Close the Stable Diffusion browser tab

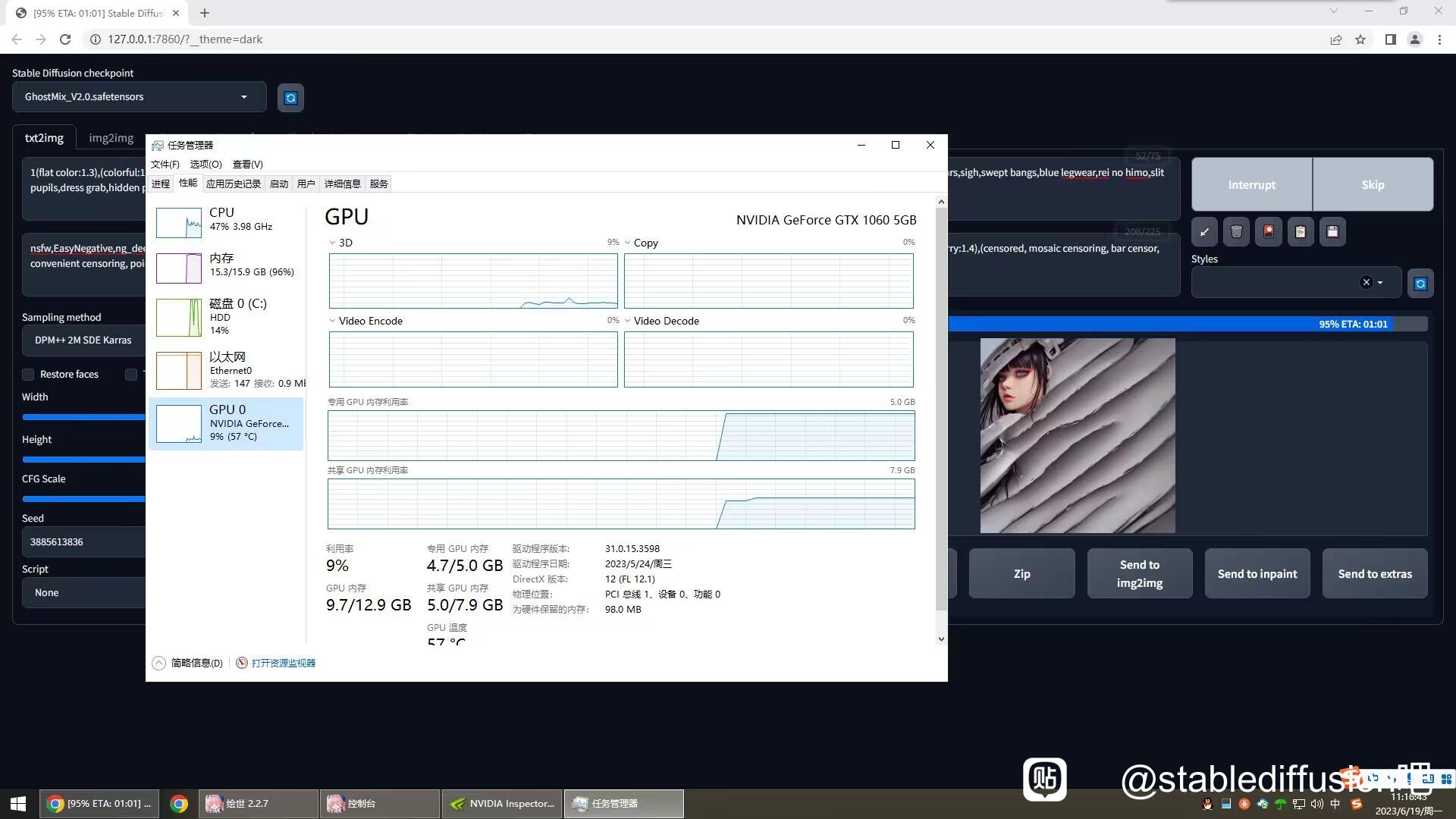coord(176,13)
